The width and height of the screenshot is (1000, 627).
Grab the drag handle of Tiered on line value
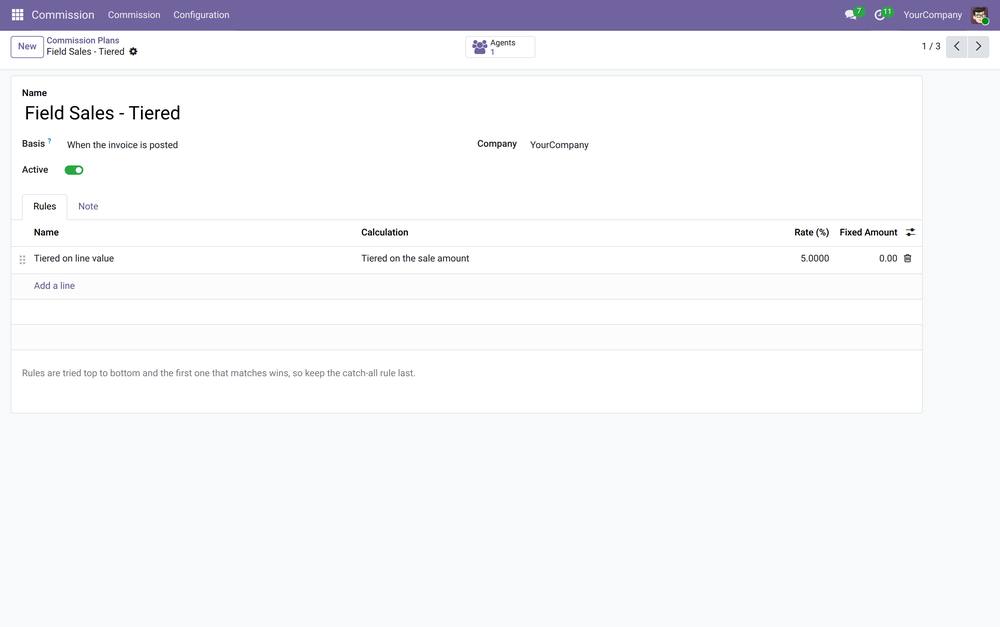click(x=22, y=260)
